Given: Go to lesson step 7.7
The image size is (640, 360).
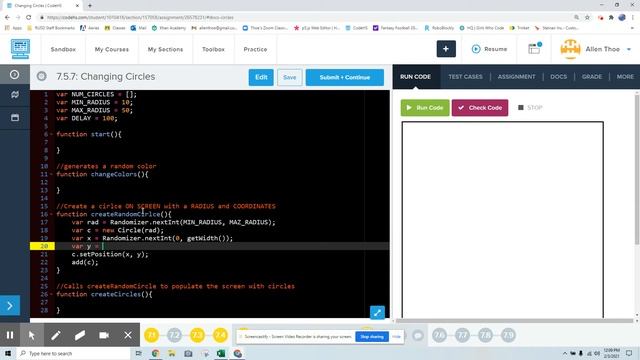Looking at the screenshot, I should coord(462,335).
